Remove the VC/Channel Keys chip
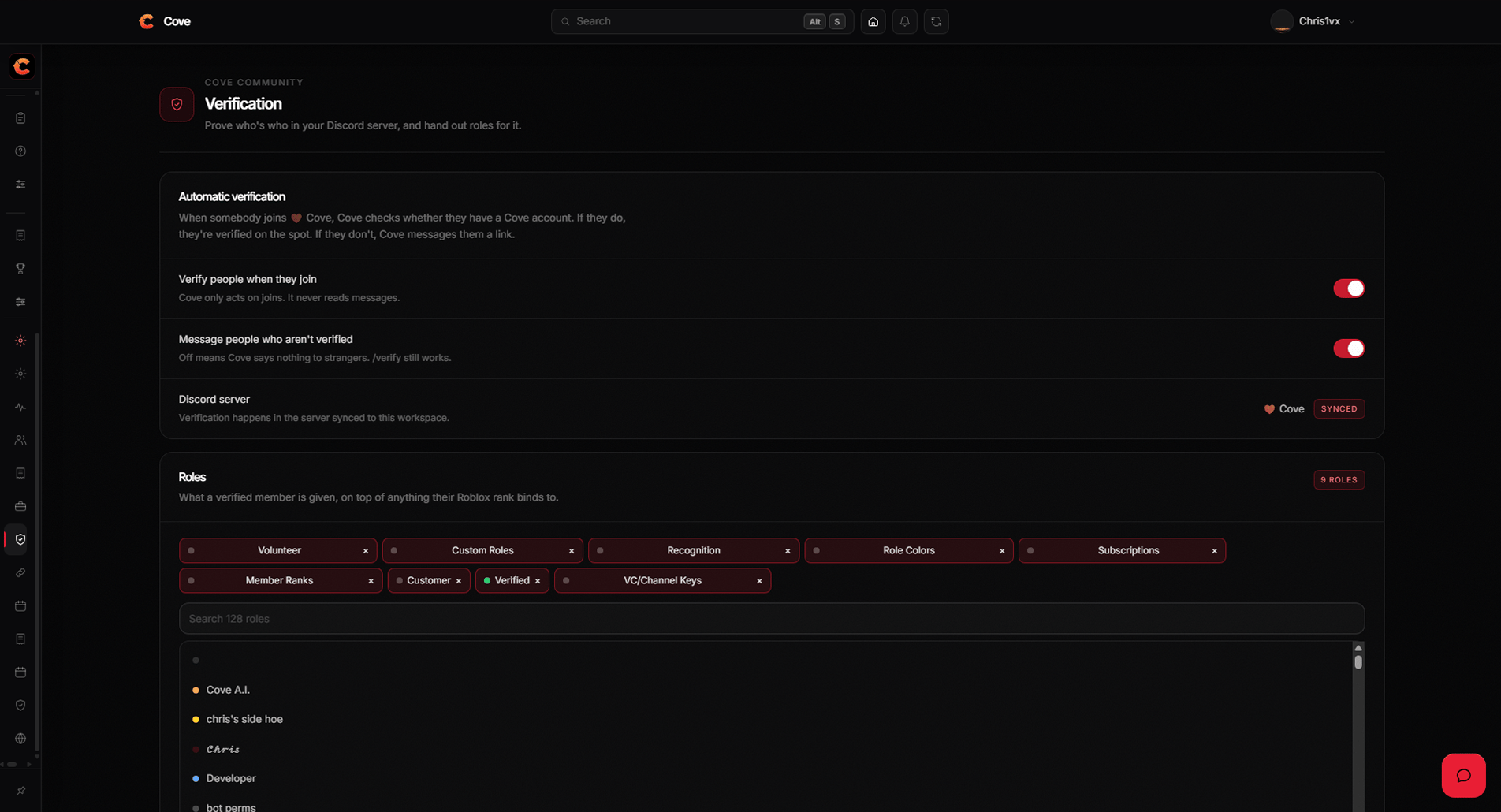The image size is (1501, 812). [x=759, y=581]
